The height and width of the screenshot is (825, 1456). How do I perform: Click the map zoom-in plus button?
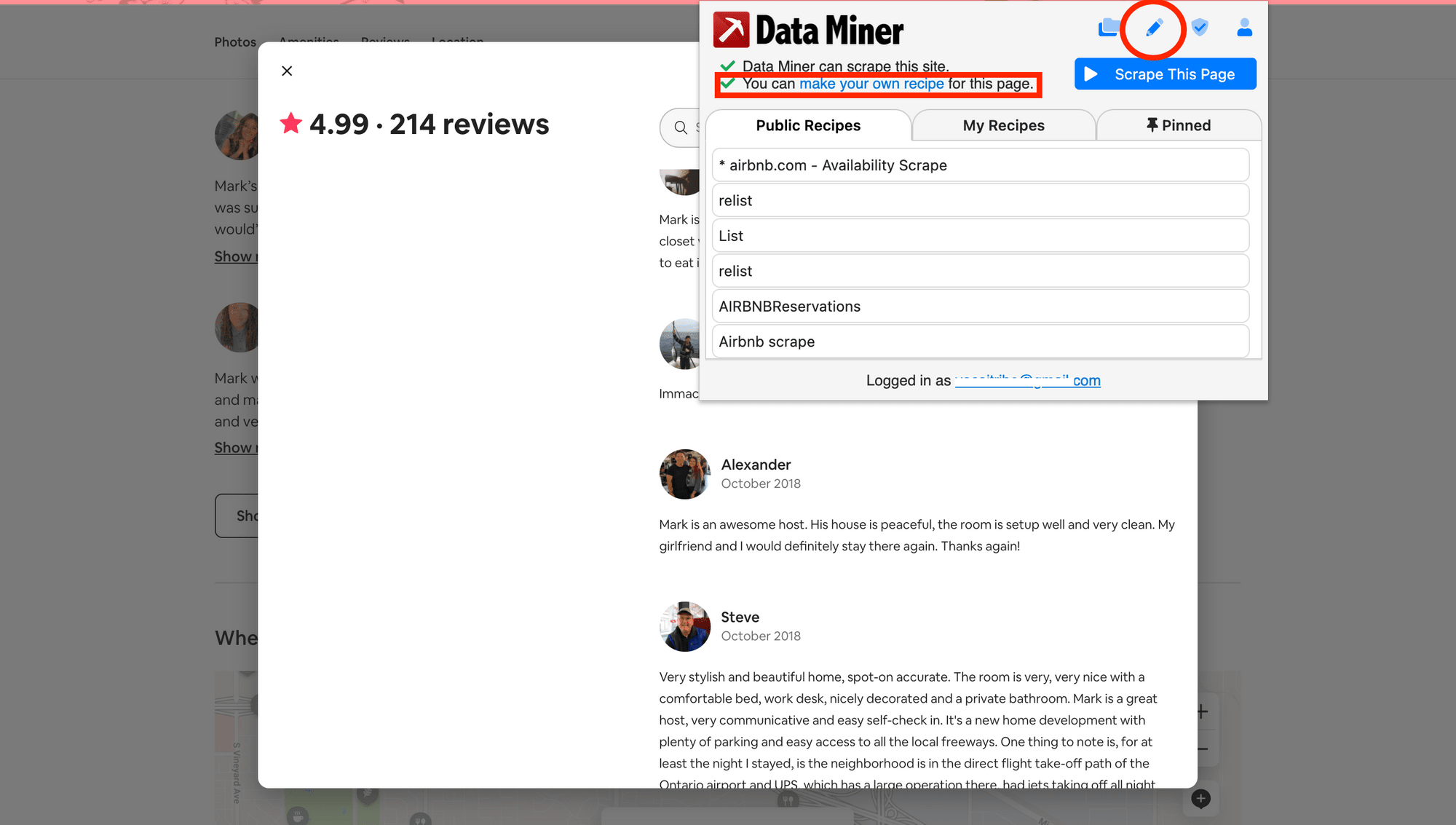(1202, 711)
